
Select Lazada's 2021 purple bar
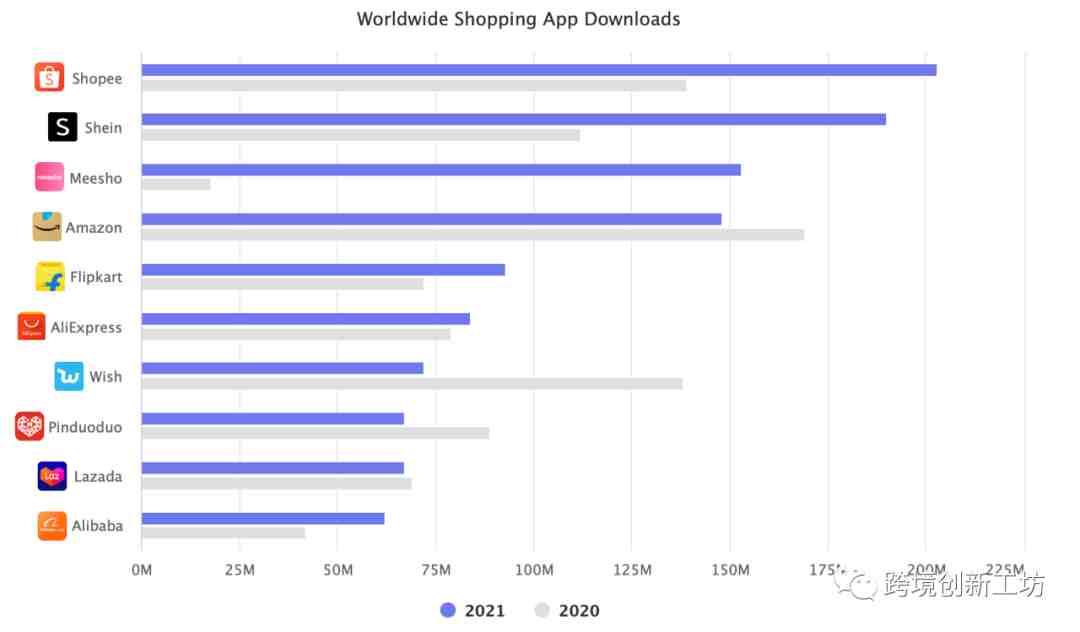[273, 467]
